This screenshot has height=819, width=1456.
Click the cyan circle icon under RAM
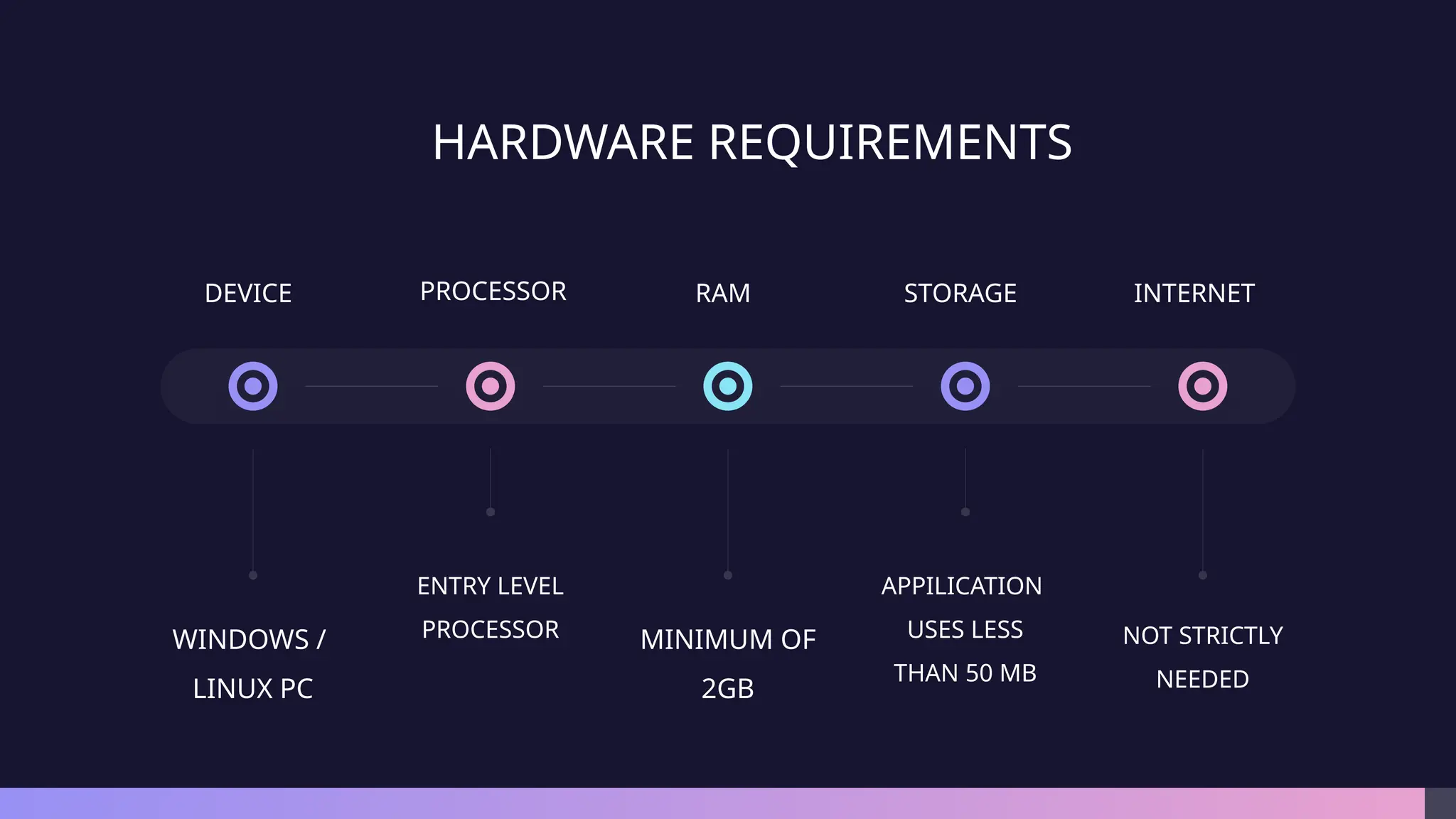(x=728, y=386)
